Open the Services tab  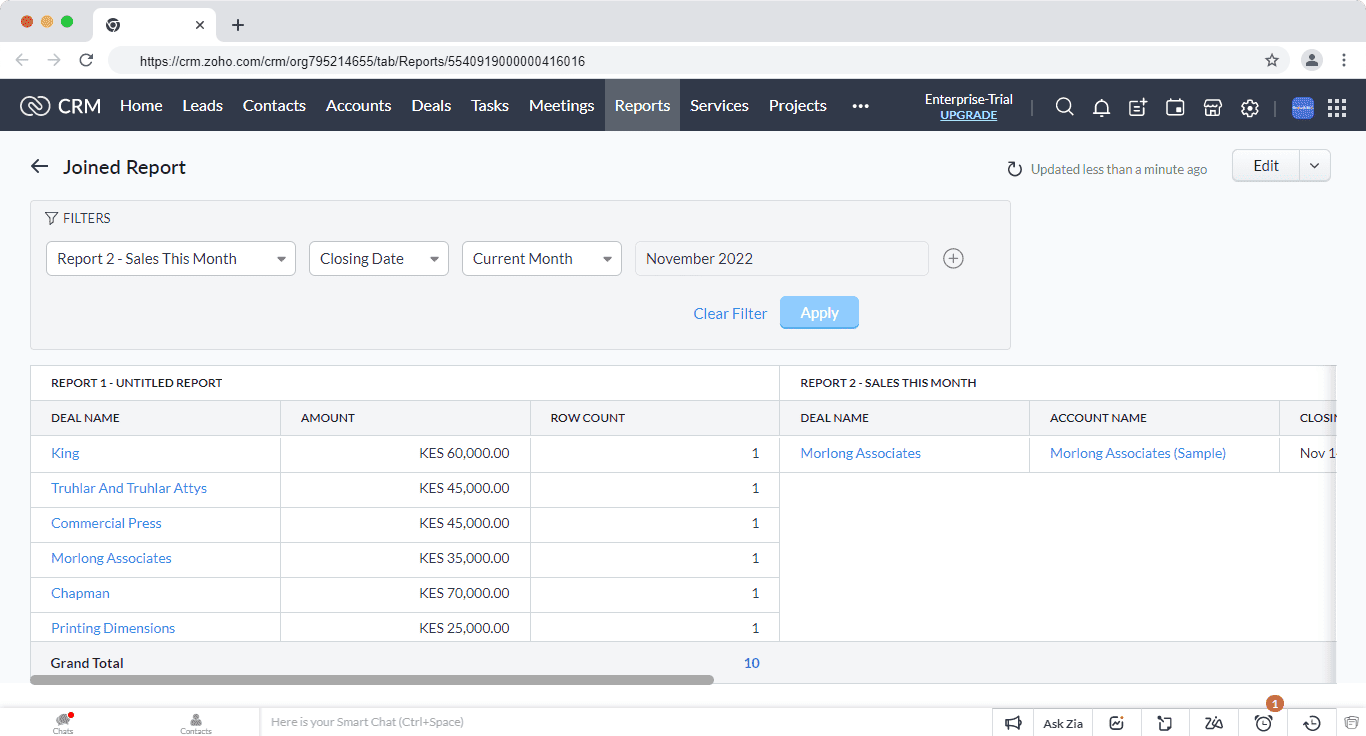click(719, 106)
